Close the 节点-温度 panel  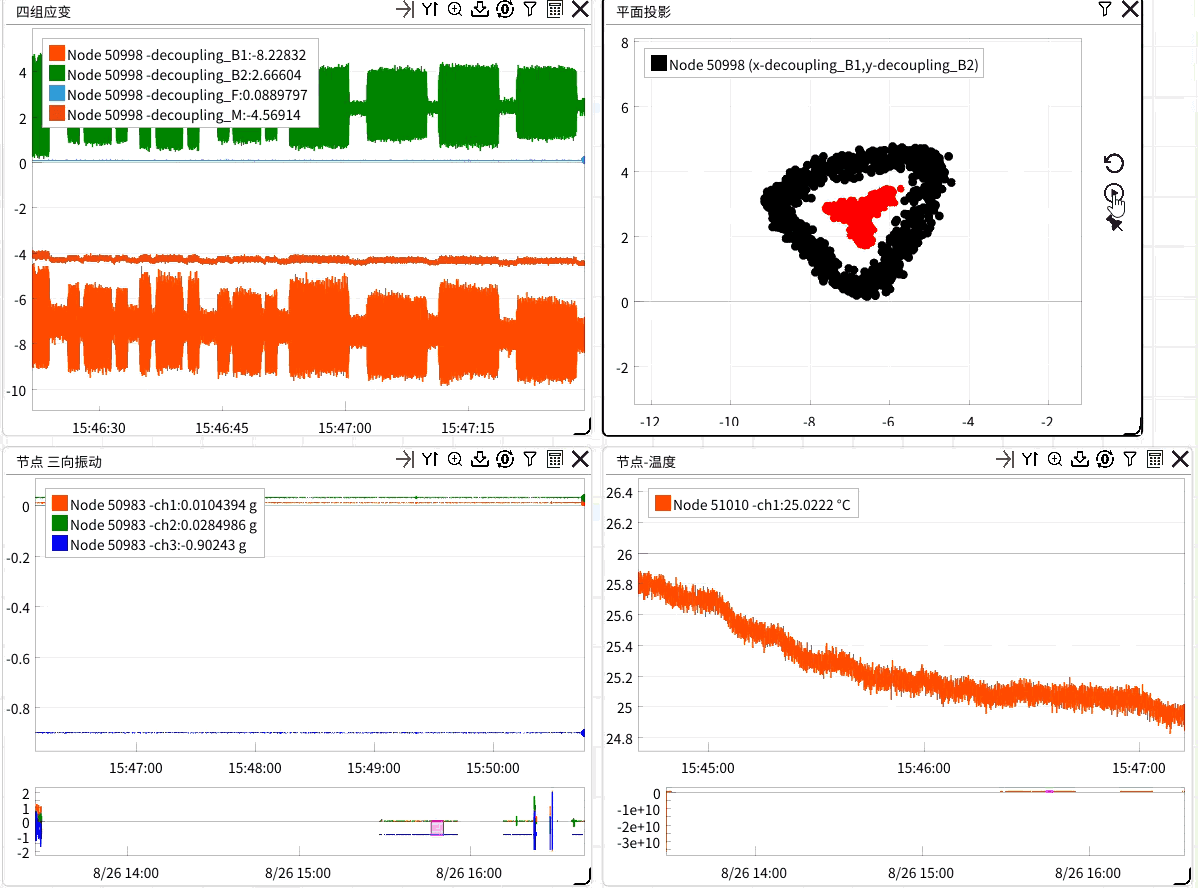point(1180,460)
